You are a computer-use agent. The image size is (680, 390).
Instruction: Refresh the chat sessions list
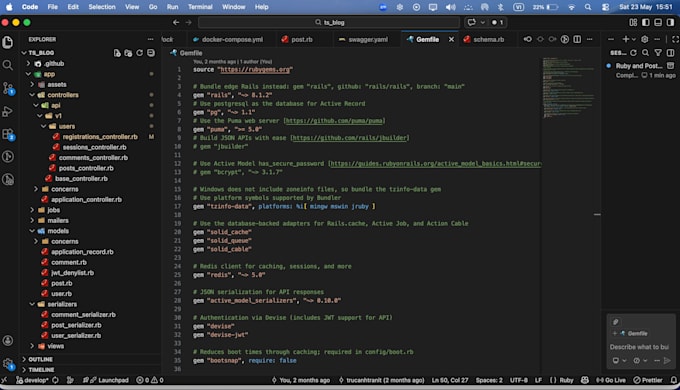(x=634, y=52)
